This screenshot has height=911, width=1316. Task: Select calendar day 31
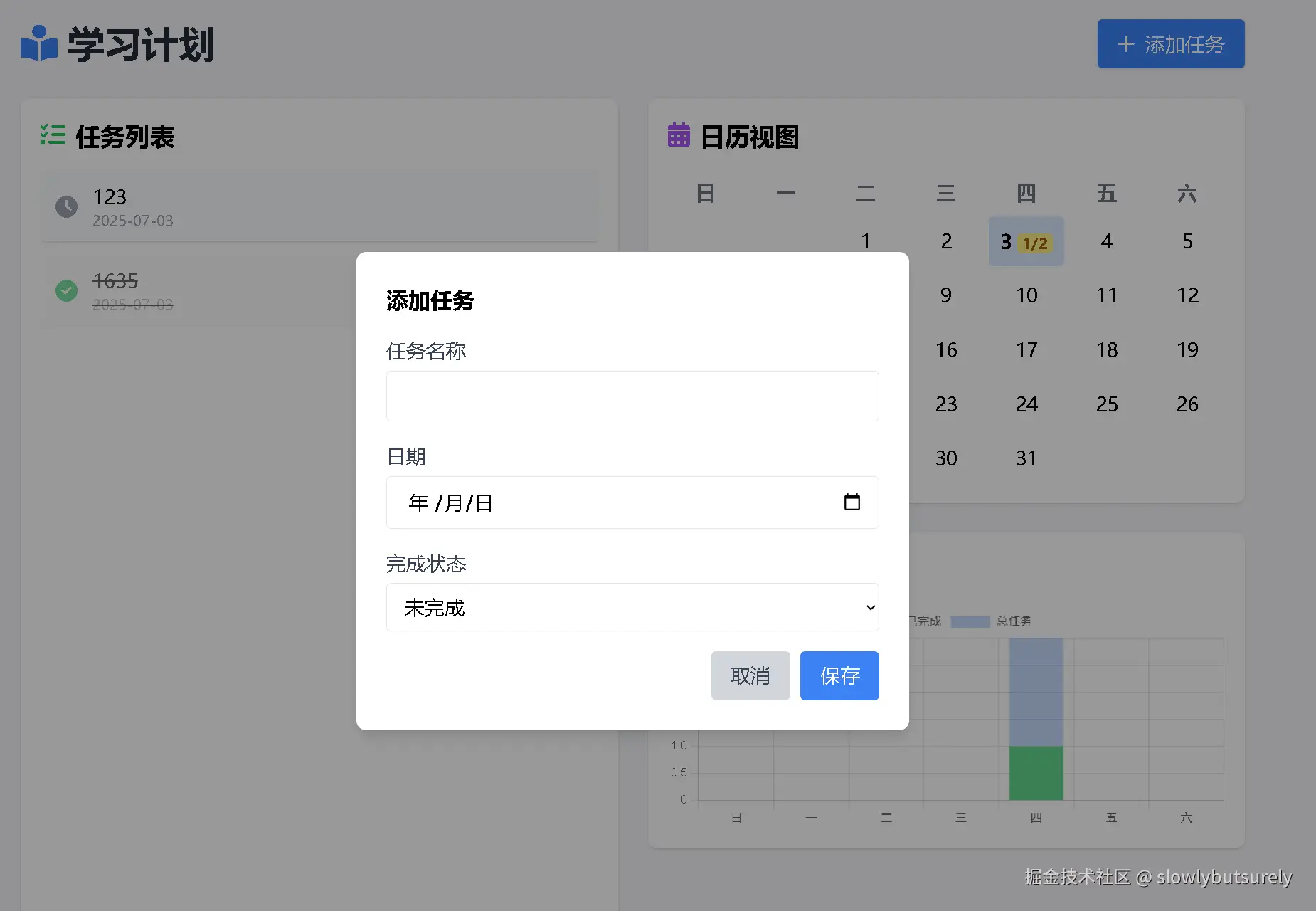pos(1026,458)
